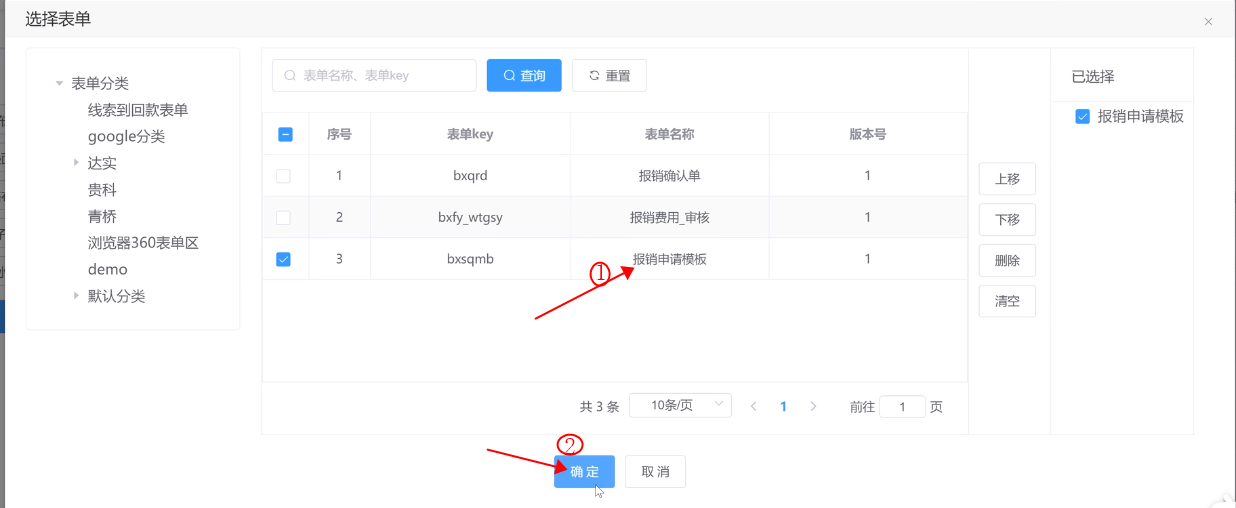Select google分类 in the category tree
This screenshot has height=508, width=1236.
point(126,136)
